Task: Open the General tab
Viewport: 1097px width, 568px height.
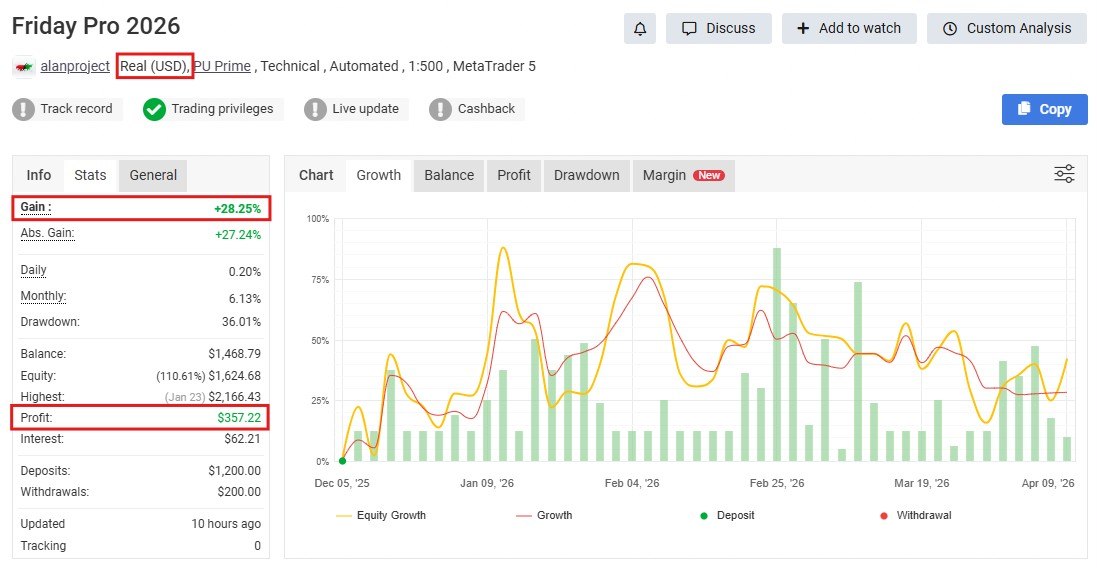Action: coord(153,175)
